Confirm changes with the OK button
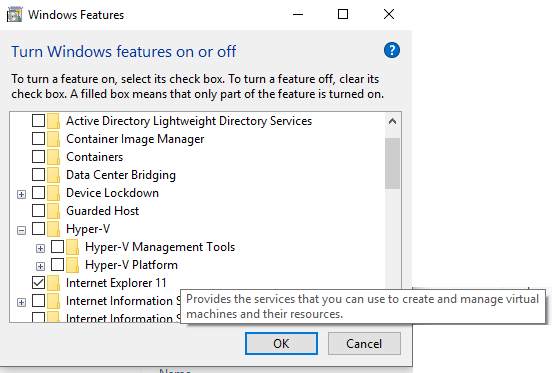This screenshot has height=373, width=552. (x=281, y=343)
